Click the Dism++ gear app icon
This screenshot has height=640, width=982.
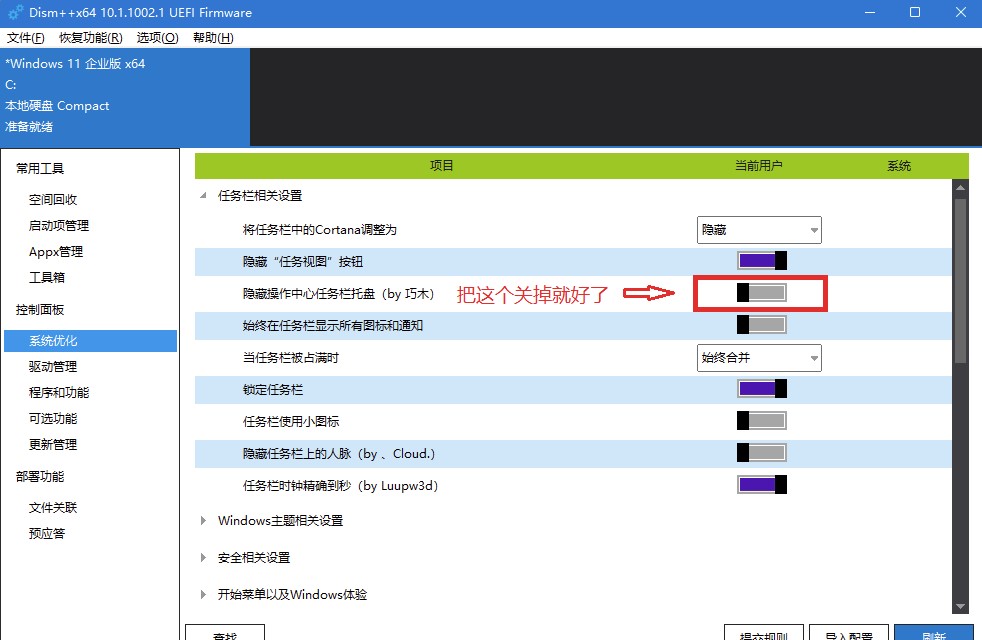pyautogui.click(x=15, y=13)
